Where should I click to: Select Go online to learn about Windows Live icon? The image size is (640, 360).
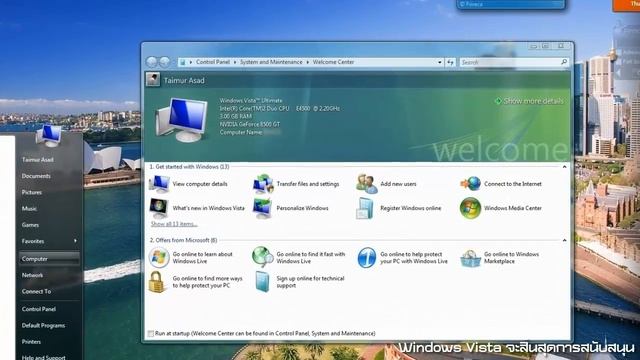click(159, 258)
